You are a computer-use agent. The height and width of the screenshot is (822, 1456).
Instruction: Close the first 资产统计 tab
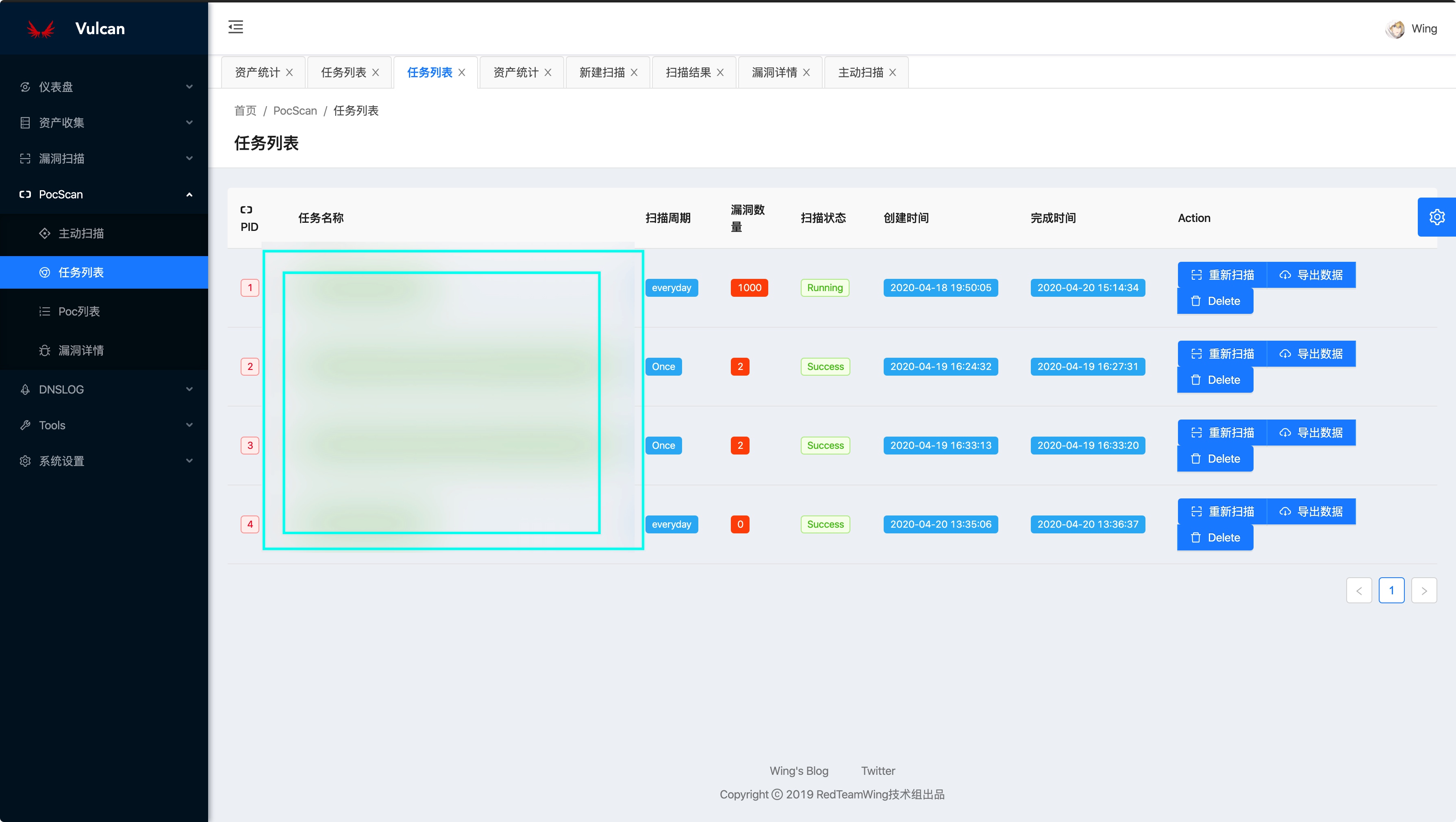(x=289, y=72)
